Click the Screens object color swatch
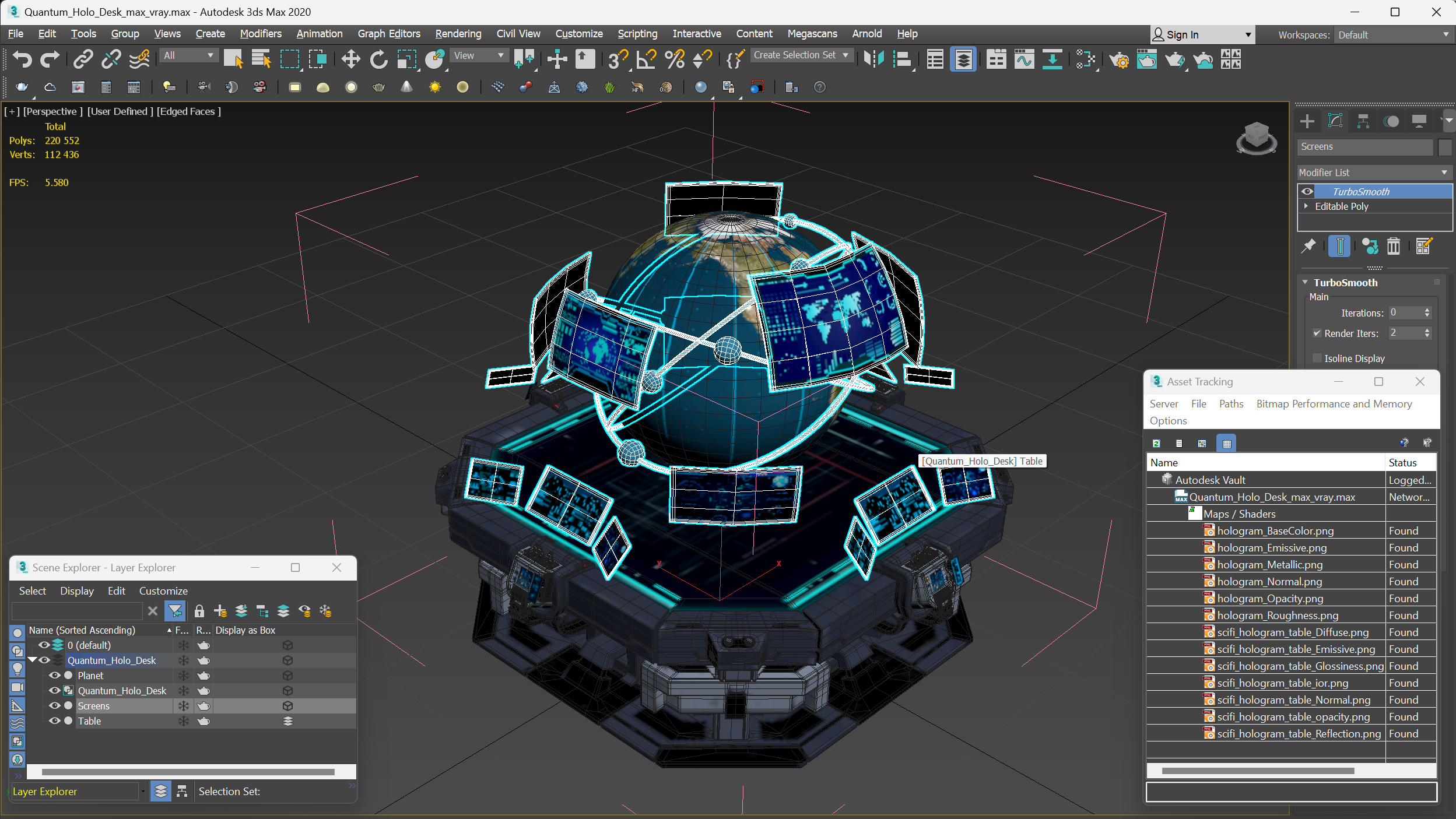 [x=1444, y=147]
